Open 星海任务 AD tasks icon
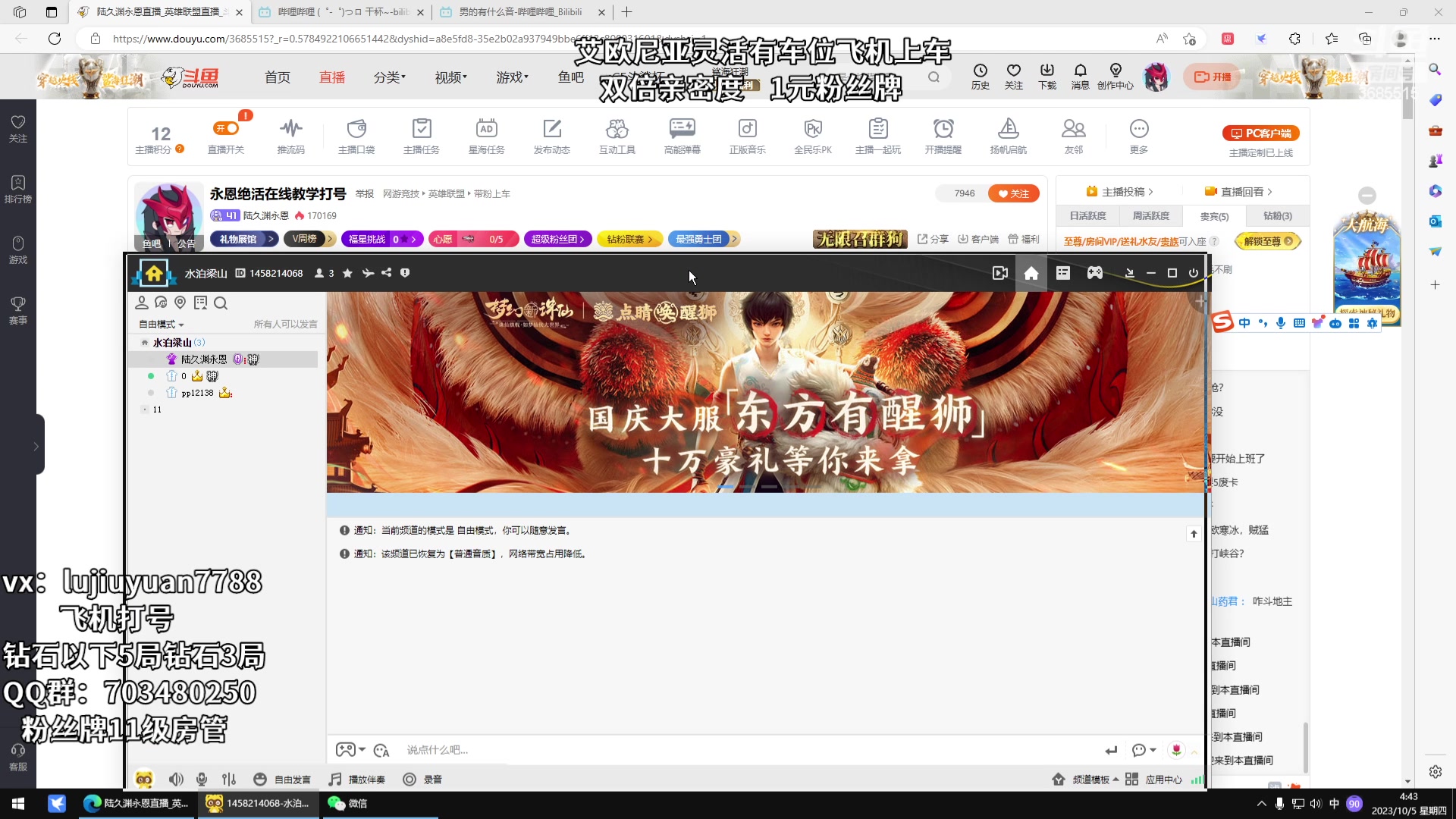Image resolution: width=1456 pixels, height=819 pixels. pyautogui.click(x=486, y=136)
